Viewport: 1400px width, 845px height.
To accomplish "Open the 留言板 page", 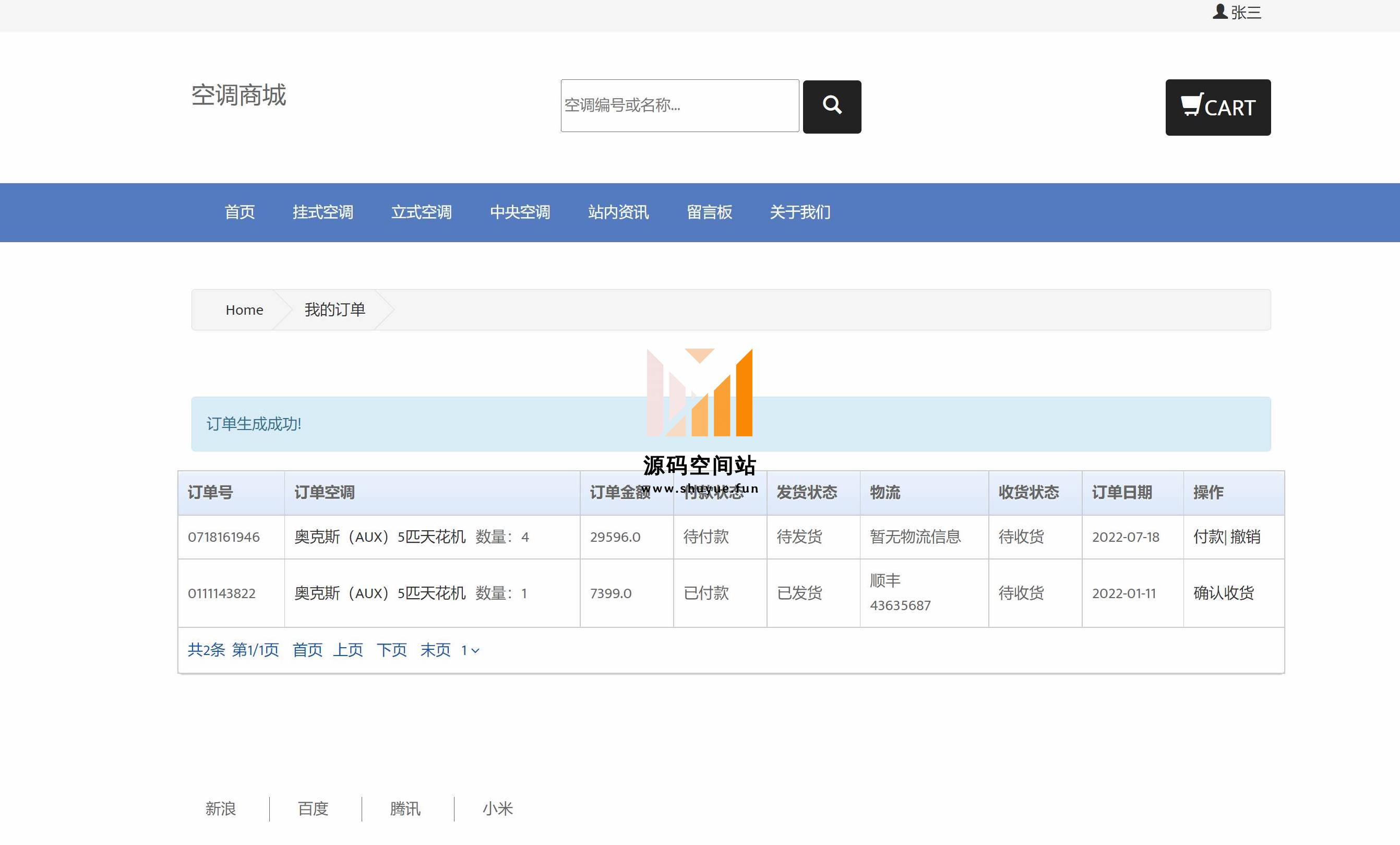I will tap(709, 212).
